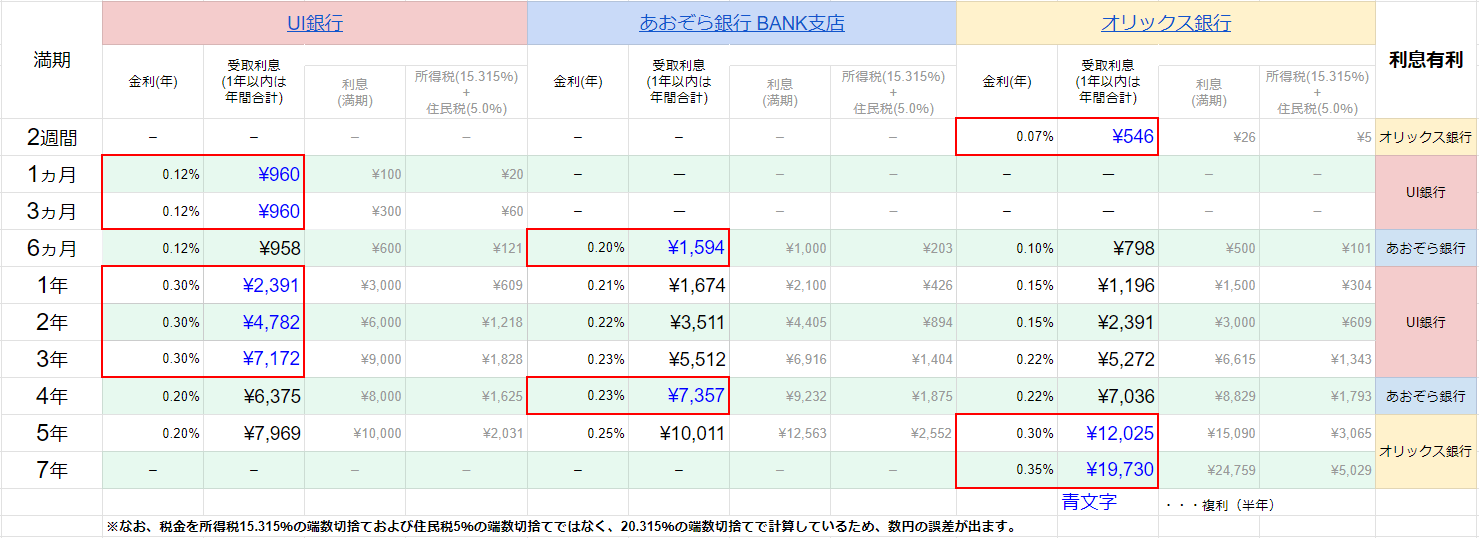
Task: Click the 0.25% rate cell
Action: click(578, 433)
